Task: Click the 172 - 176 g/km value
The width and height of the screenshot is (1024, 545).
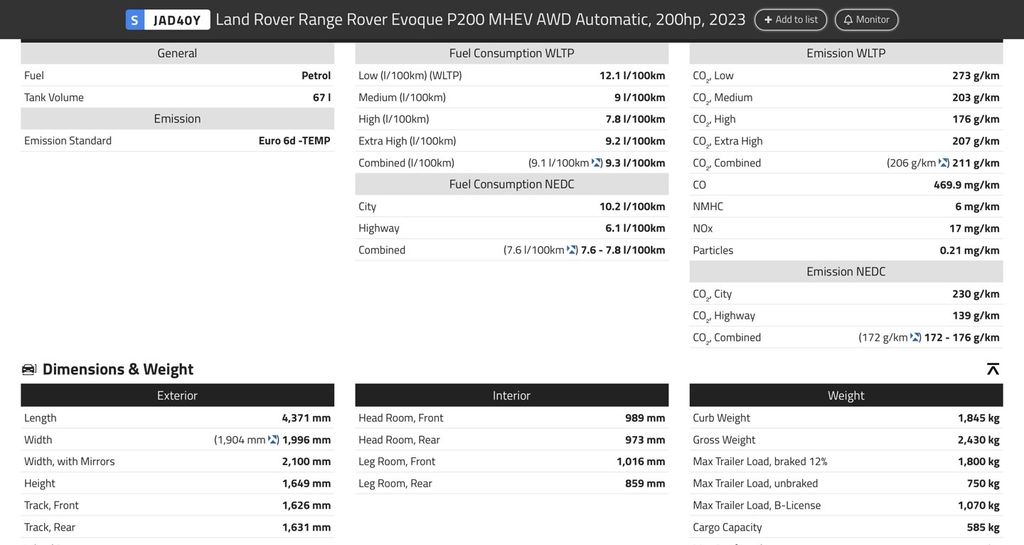Action: click(x=961, y=337)
